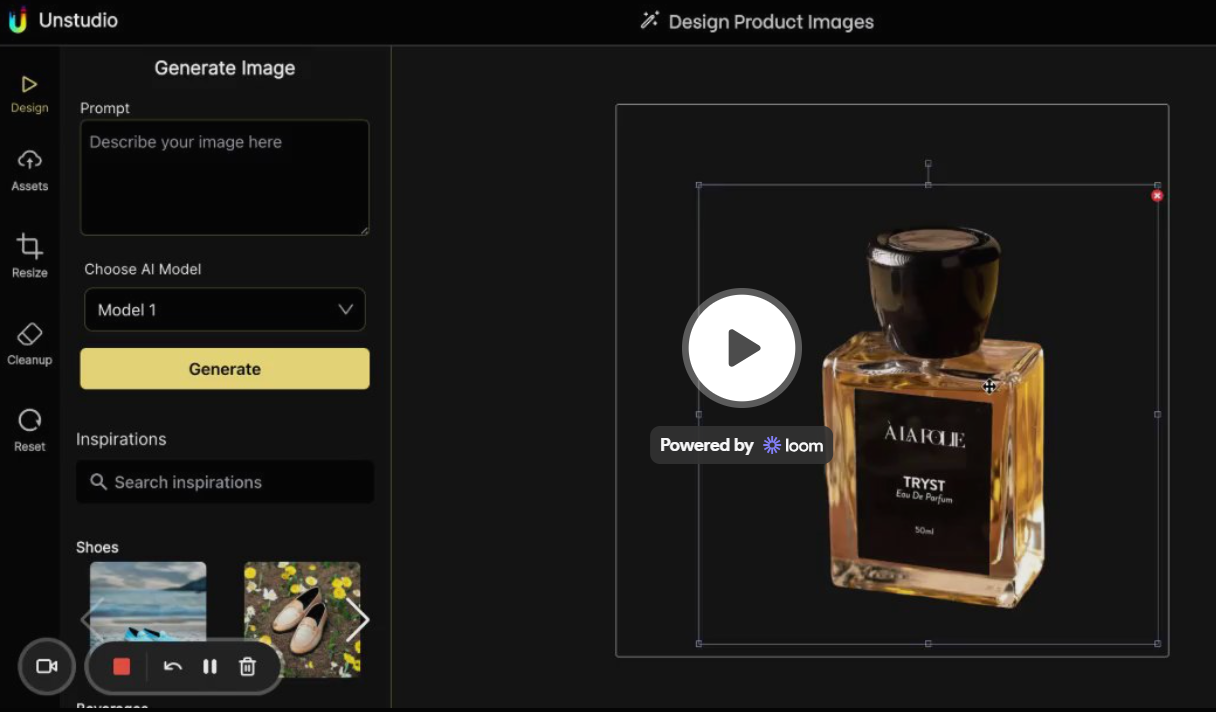Delete the Loom recording with trash icon
Viewport: 1216px width, 712px height.
(248, 666)
